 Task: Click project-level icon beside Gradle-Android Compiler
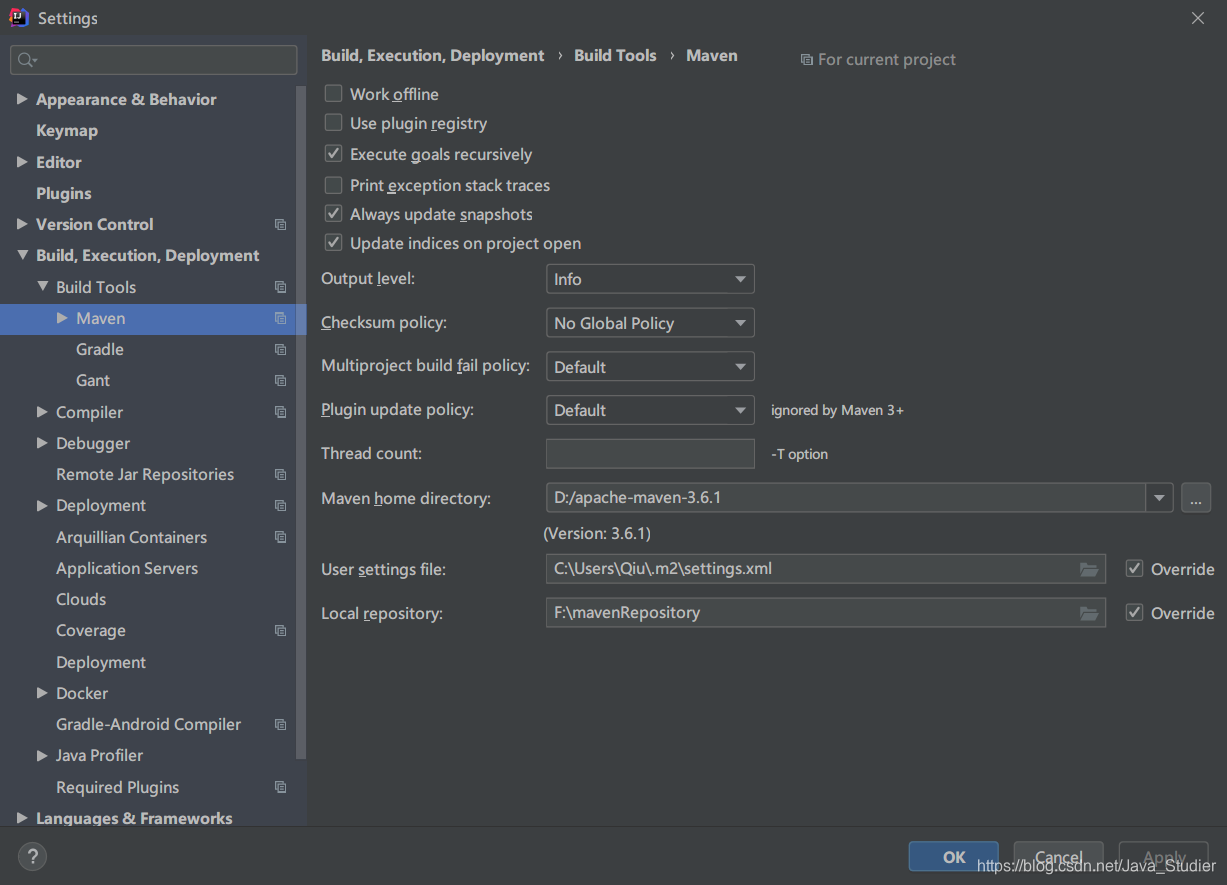coord(281,725)
